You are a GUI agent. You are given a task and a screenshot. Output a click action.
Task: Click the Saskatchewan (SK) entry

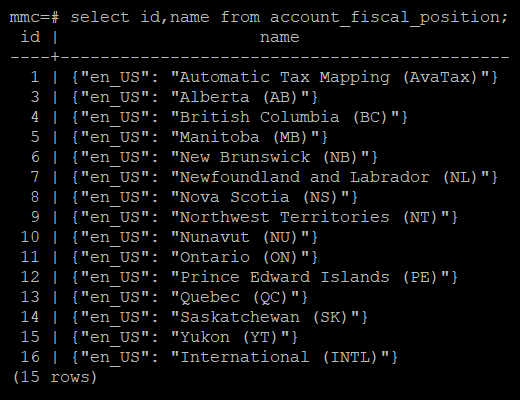269,317
